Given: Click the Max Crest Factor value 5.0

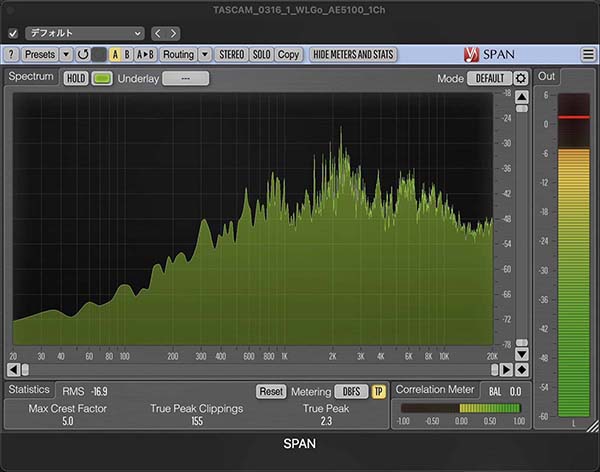Looking at the screenshot, I should pyautogui.click(x=68, y=421).
